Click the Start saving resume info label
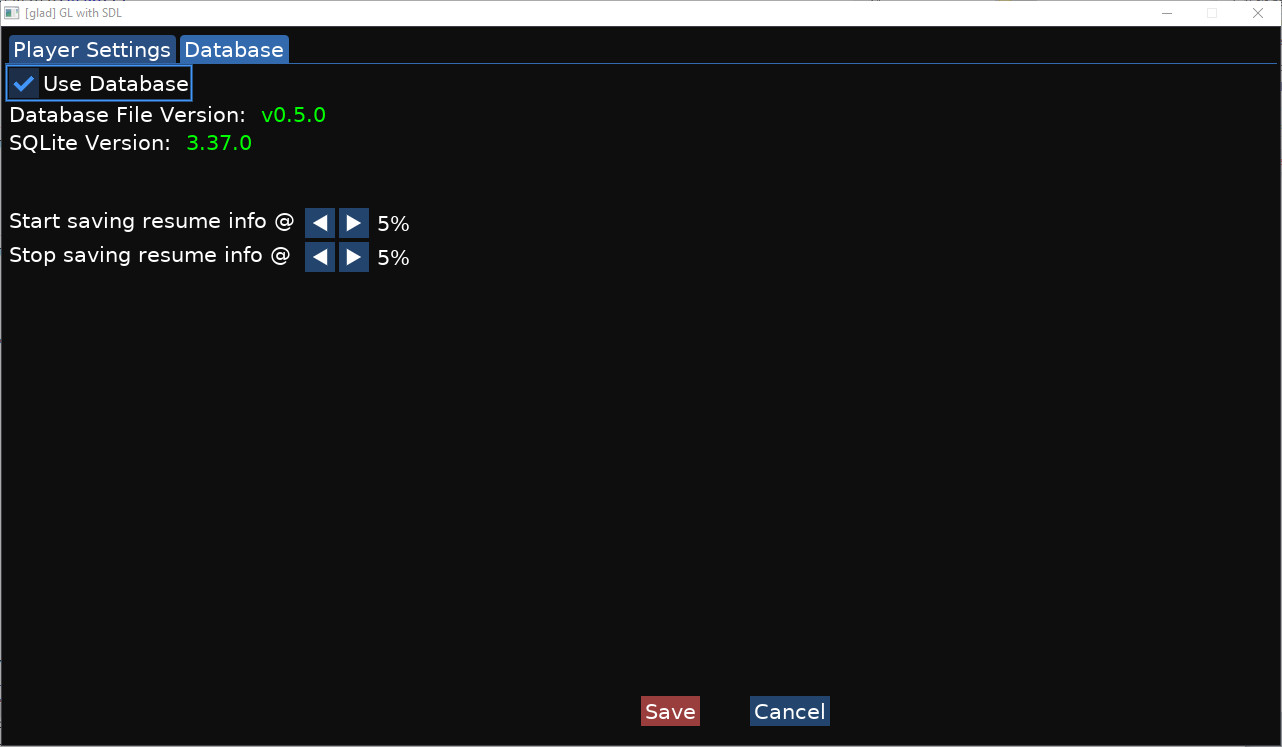The width and height of the screenshot is (1282, 747). (152, 221)
